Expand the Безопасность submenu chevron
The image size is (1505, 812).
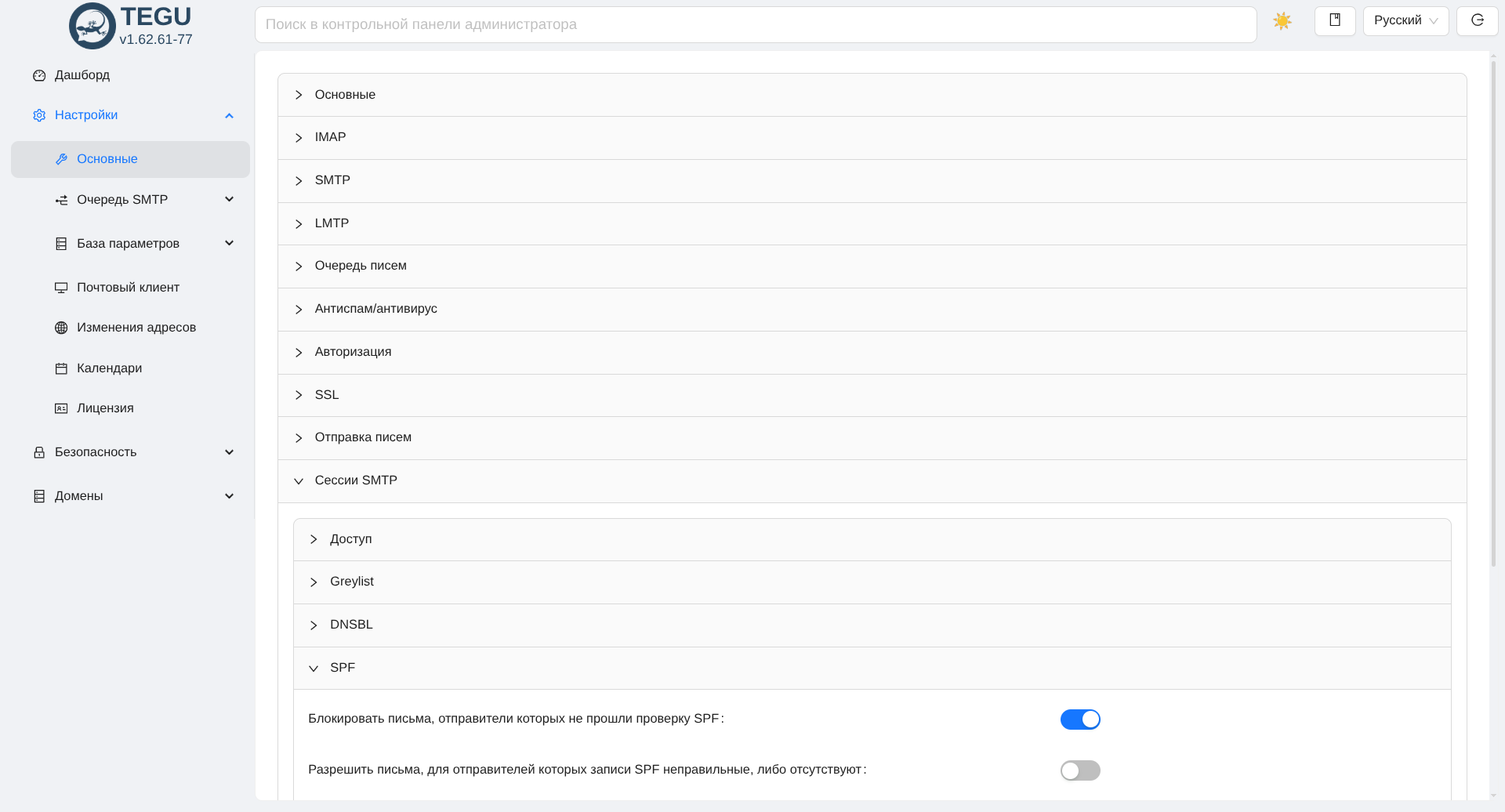[x=229, y=452]
